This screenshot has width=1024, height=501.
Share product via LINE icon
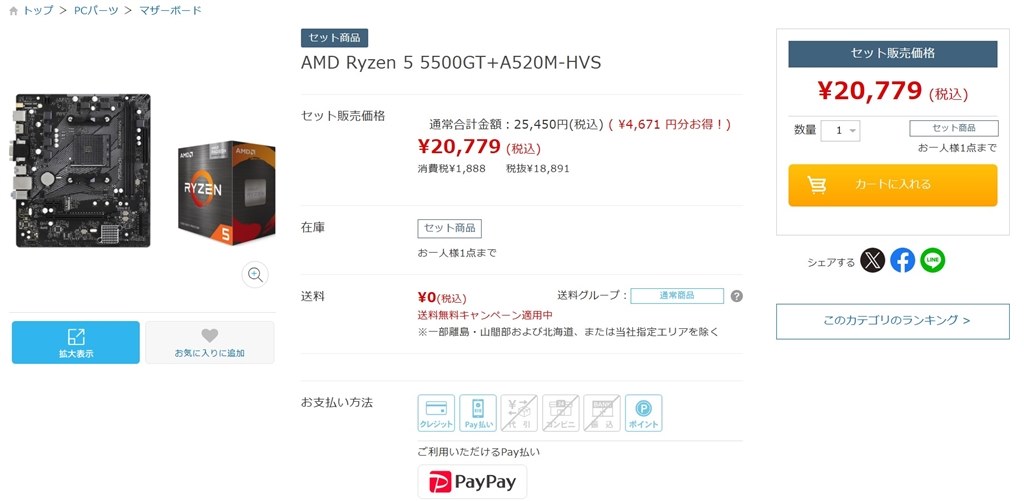(x=933, y=260)
